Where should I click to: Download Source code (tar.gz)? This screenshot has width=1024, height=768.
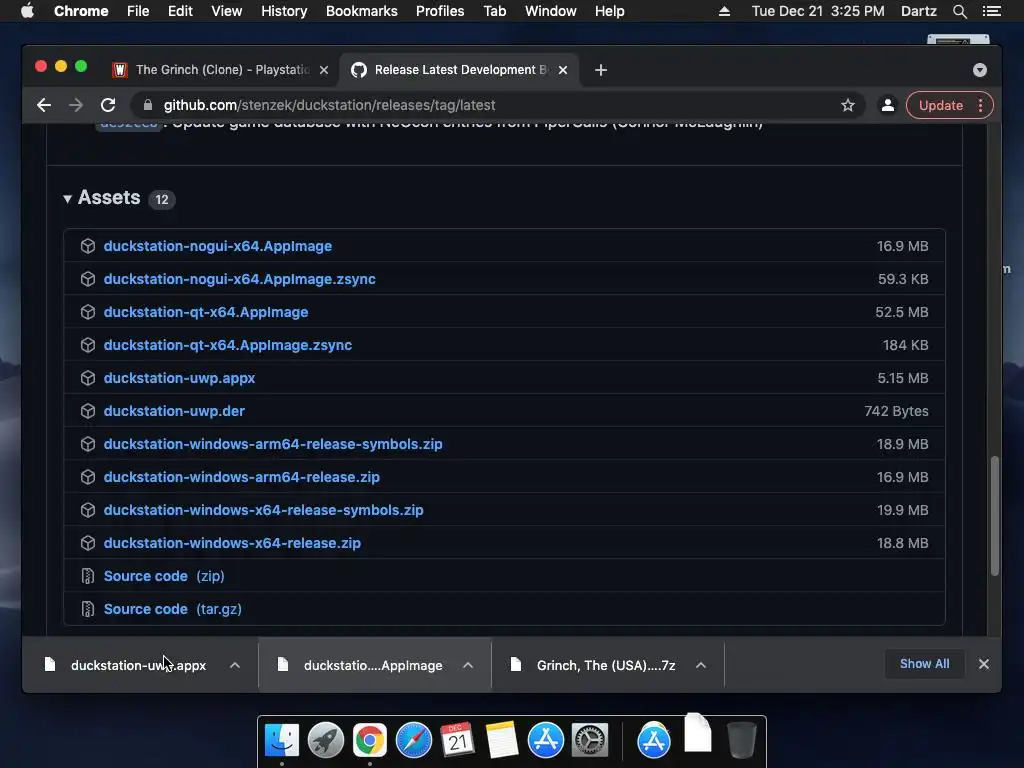click(172, 609)
